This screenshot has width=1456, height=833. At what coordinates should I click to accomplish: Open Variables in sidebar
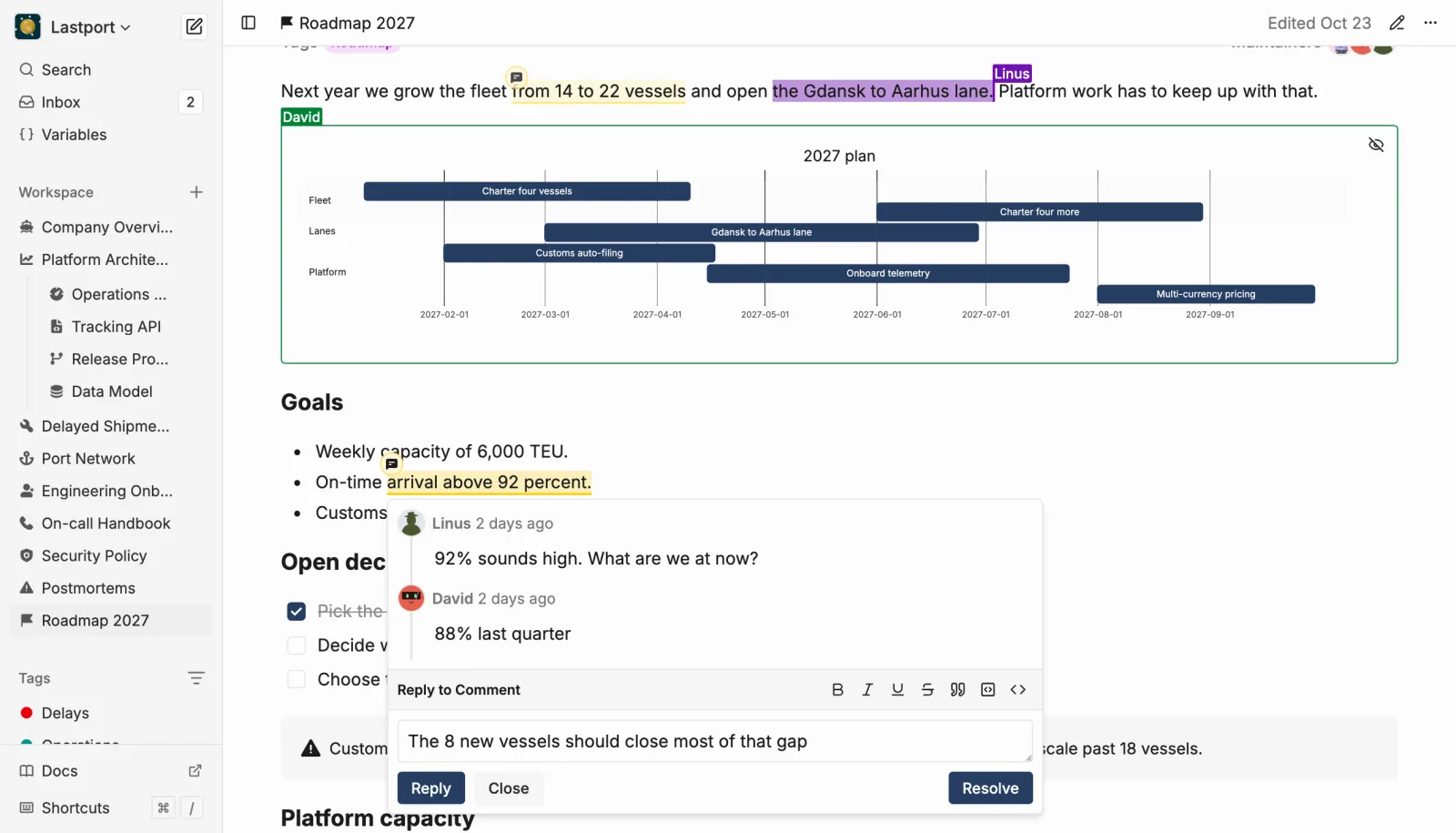(x=111, y=135)
